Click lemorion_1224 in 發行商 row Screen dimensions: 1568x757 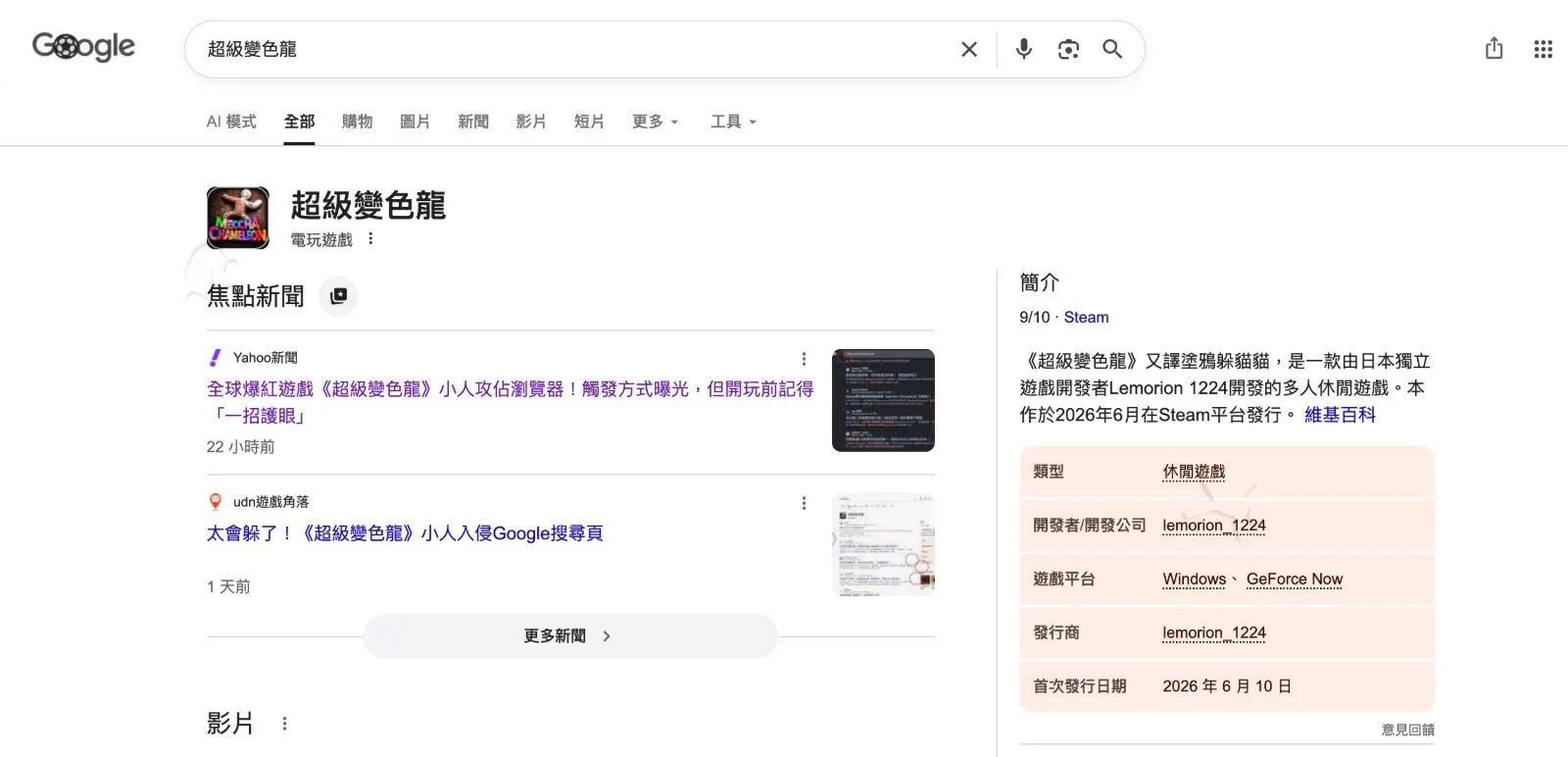pyautogui.click(x=1214, y=633)
